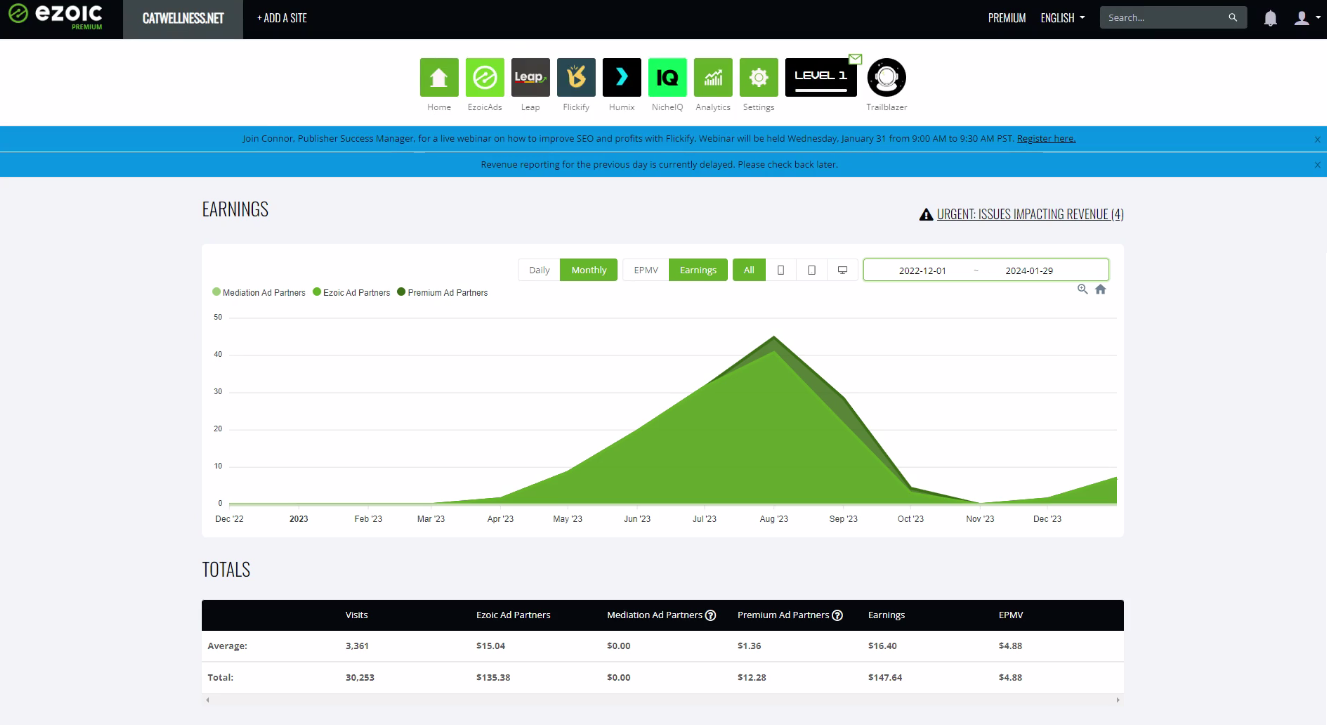The image size is (1327, 726).
Task: Click the $15.04 average Ezoic cell
Action: coord(491,646)
